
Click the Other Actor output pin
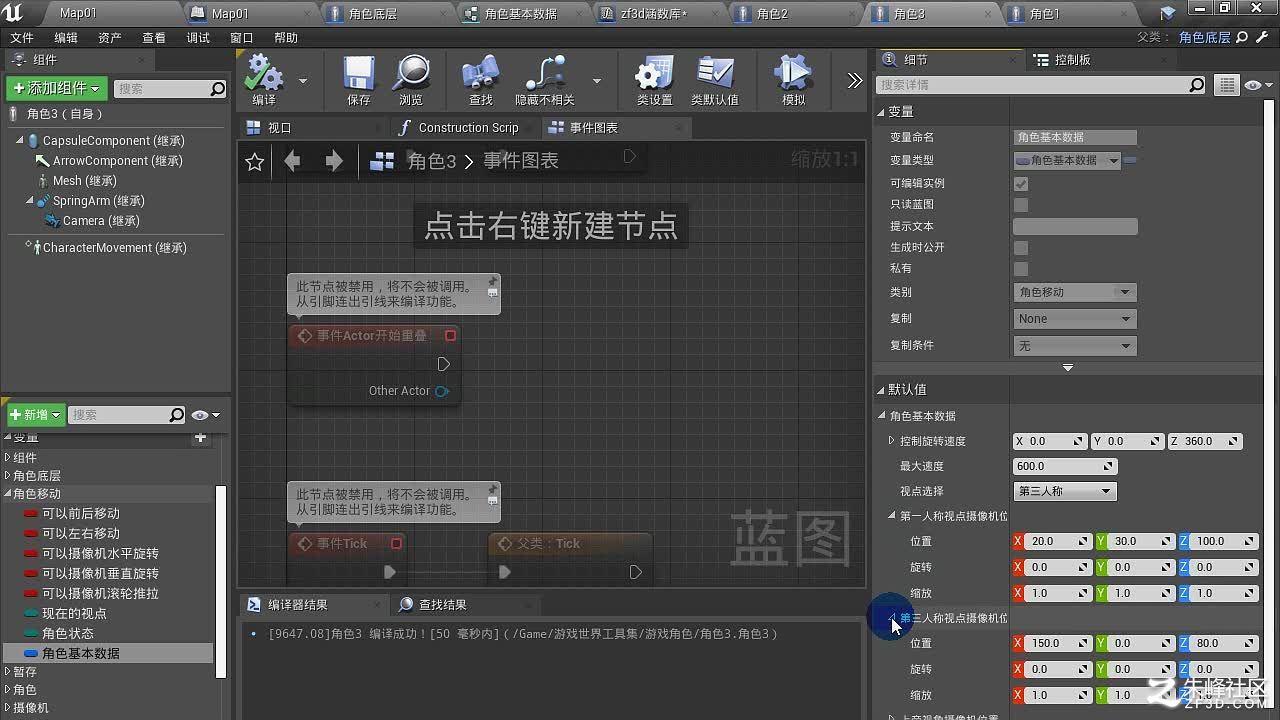pos(442,391)
